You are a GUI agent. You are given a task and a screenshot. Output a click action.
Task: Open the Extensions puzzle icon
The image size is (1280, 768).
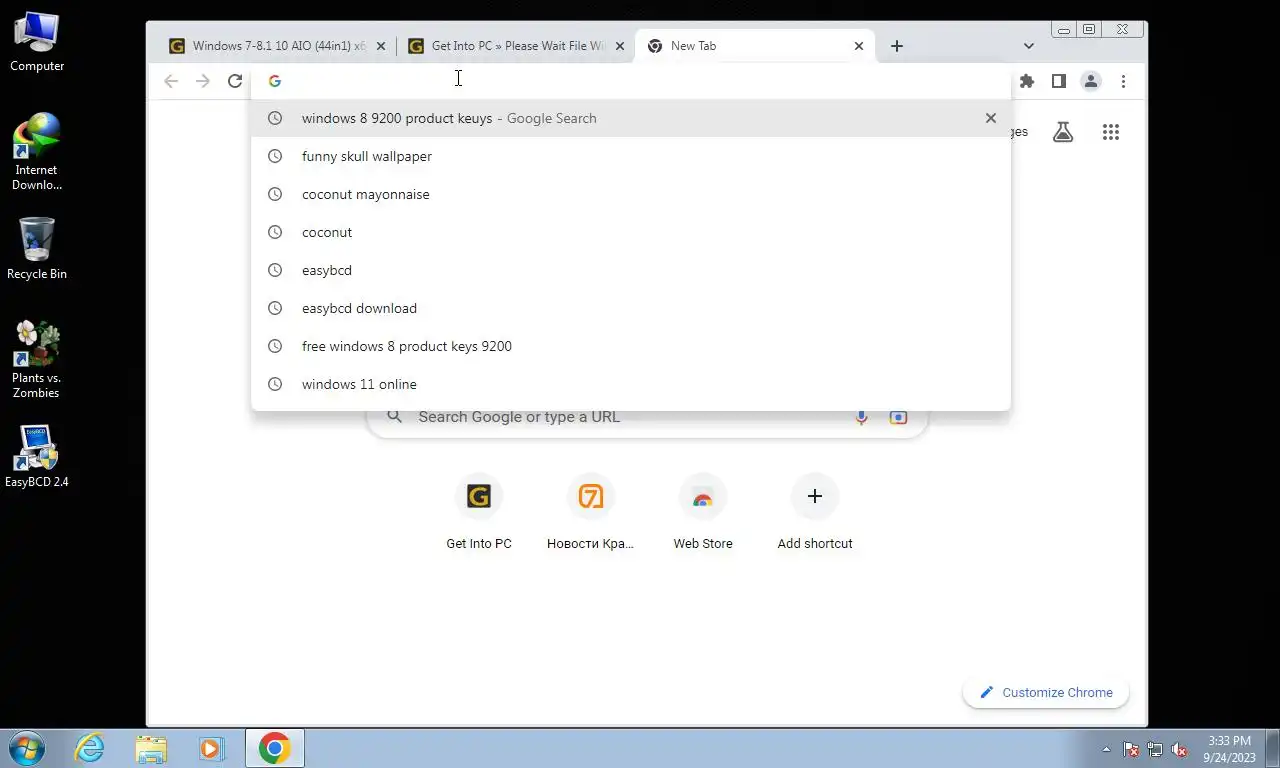coord(1026,81)
